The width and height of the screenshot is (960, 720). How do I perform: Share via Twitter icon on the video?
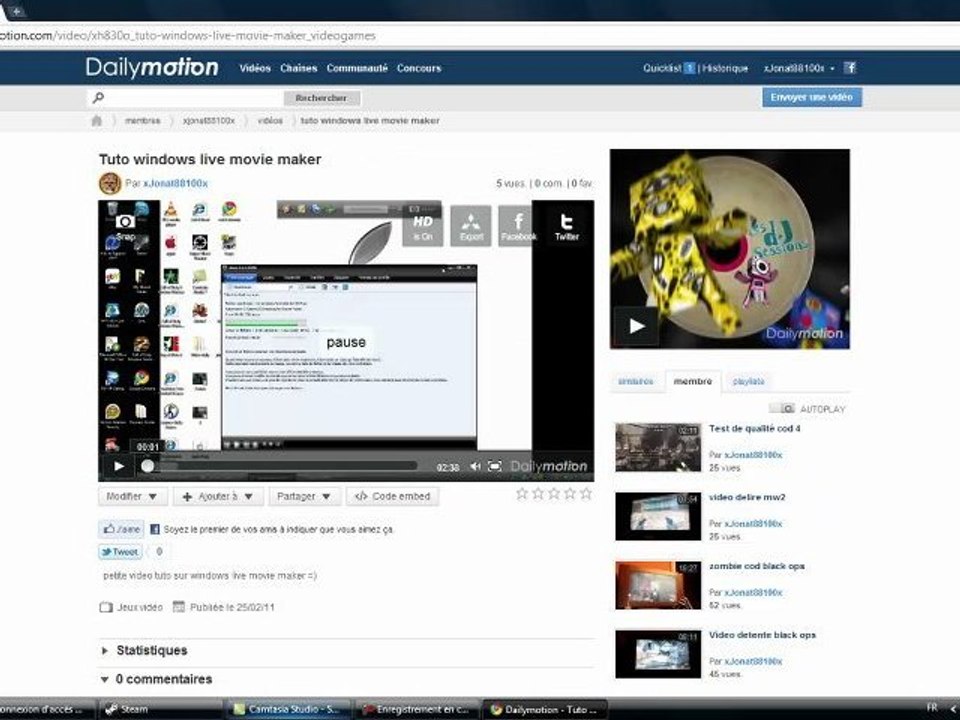coord(566,226)
